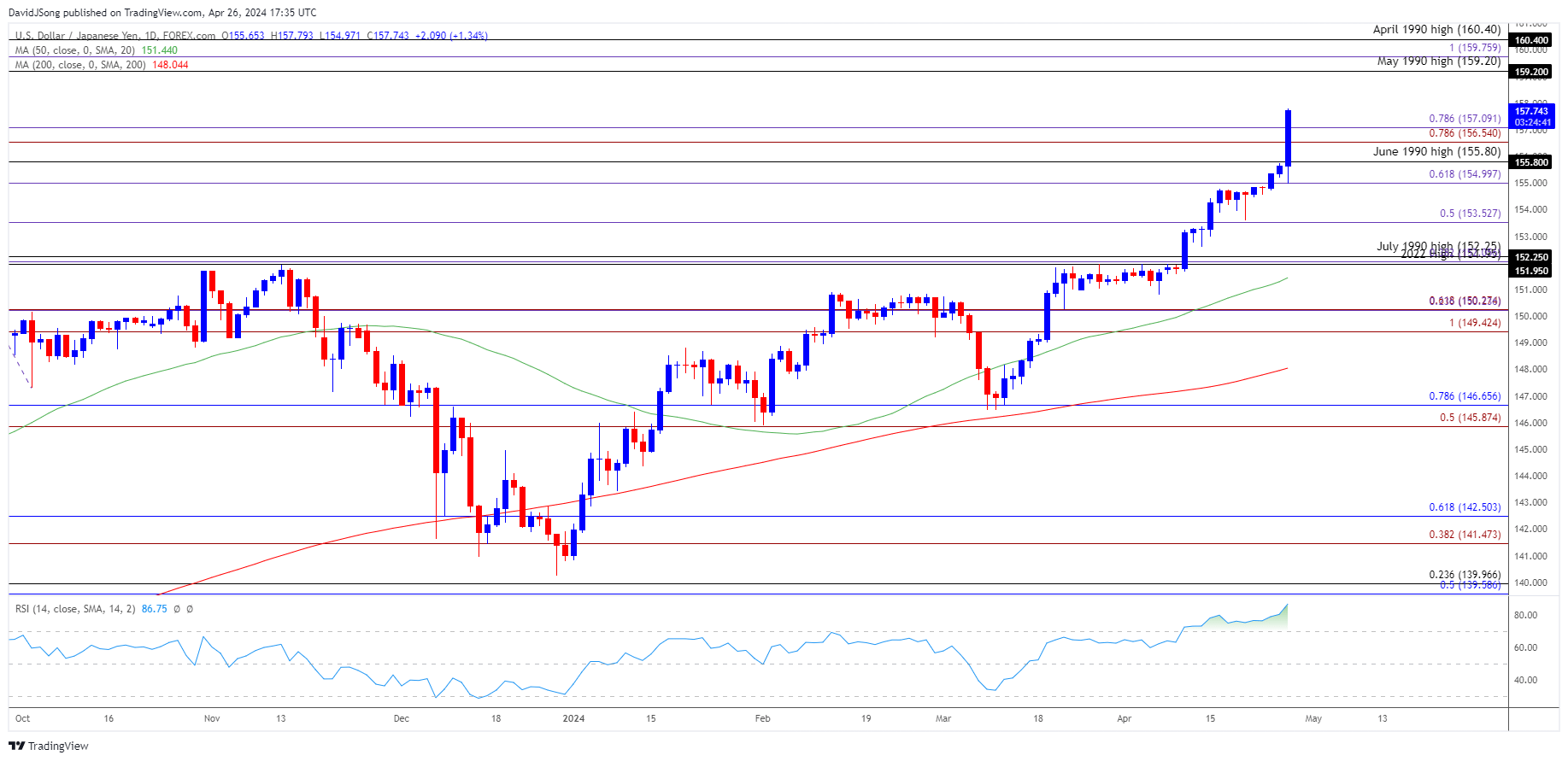Image resolution: width=1568 pixels, height=761 pixels.
Task: Click the MA 50 value 151.440
Action: click(159, 50)
